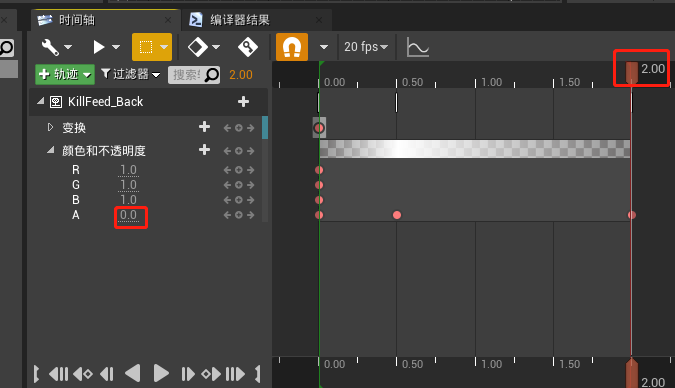675x388 pixels.
Task: Click the B channel value 1.0
Action: (128, 200)
